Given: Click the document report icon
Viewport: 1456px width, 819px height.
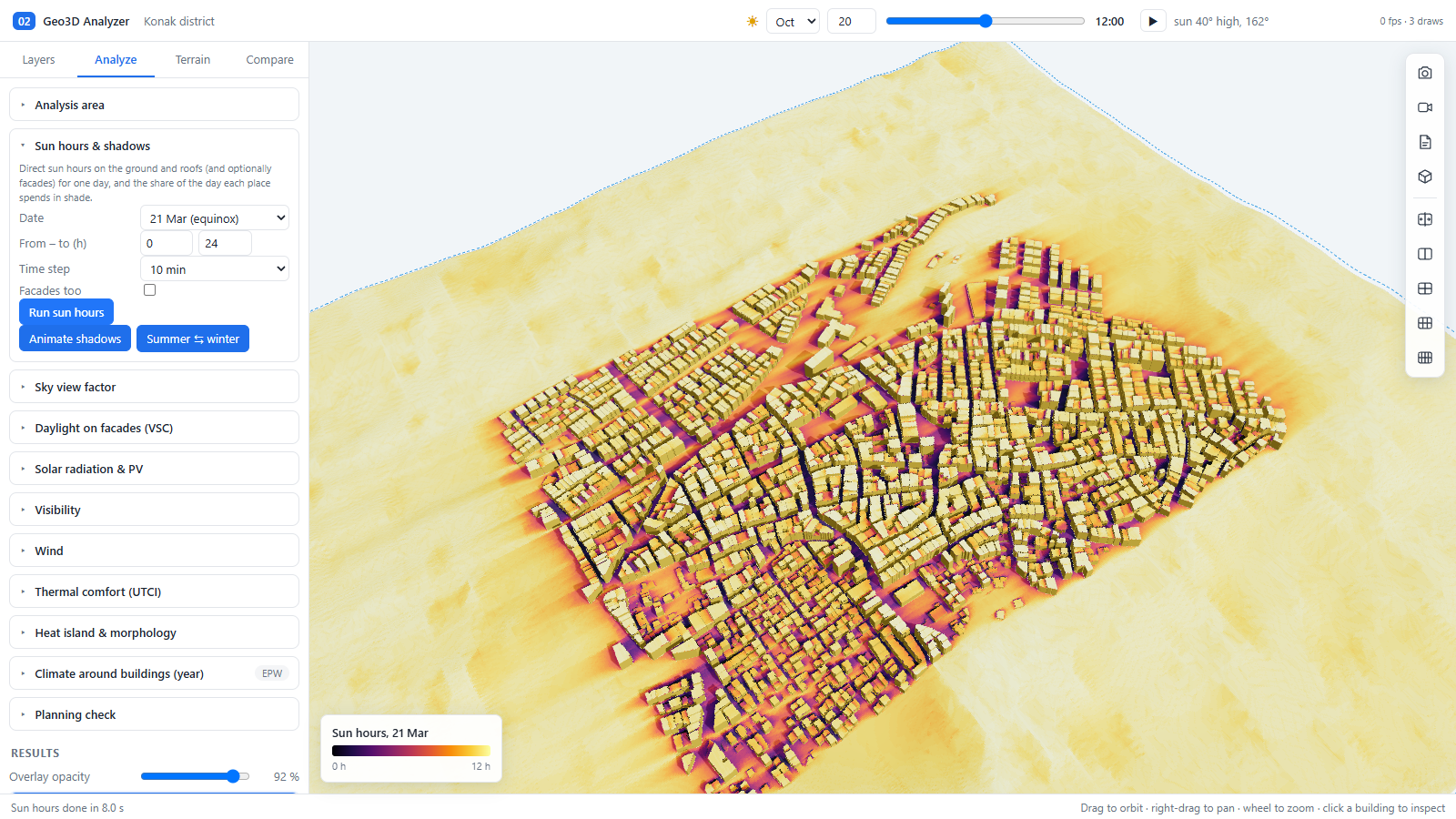Looking at the screenshot, I should point(1425,142).
